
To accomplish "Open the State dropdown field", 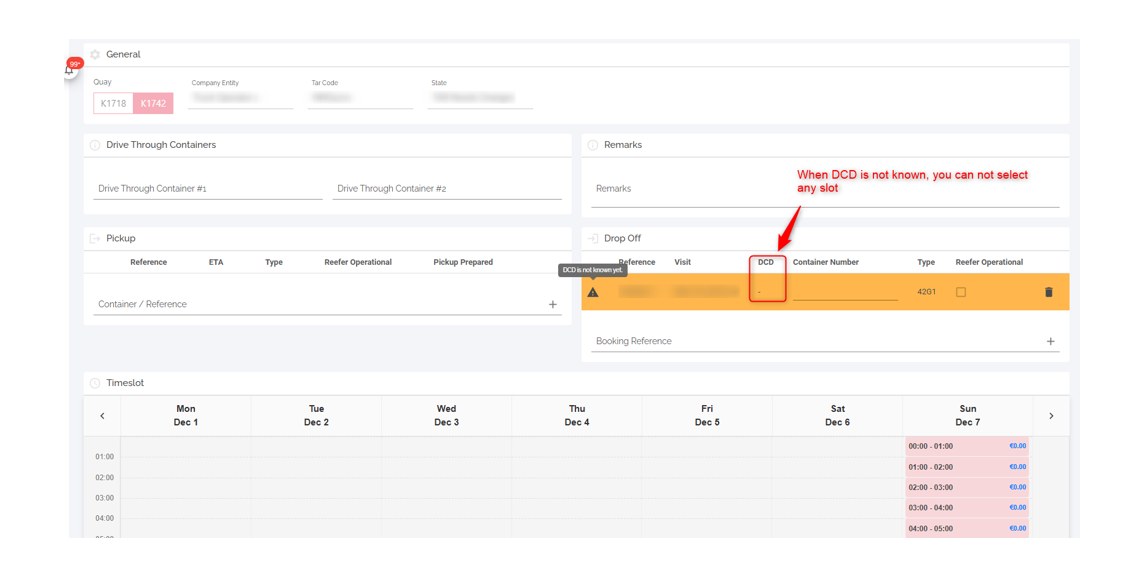I will click(480, 98).
